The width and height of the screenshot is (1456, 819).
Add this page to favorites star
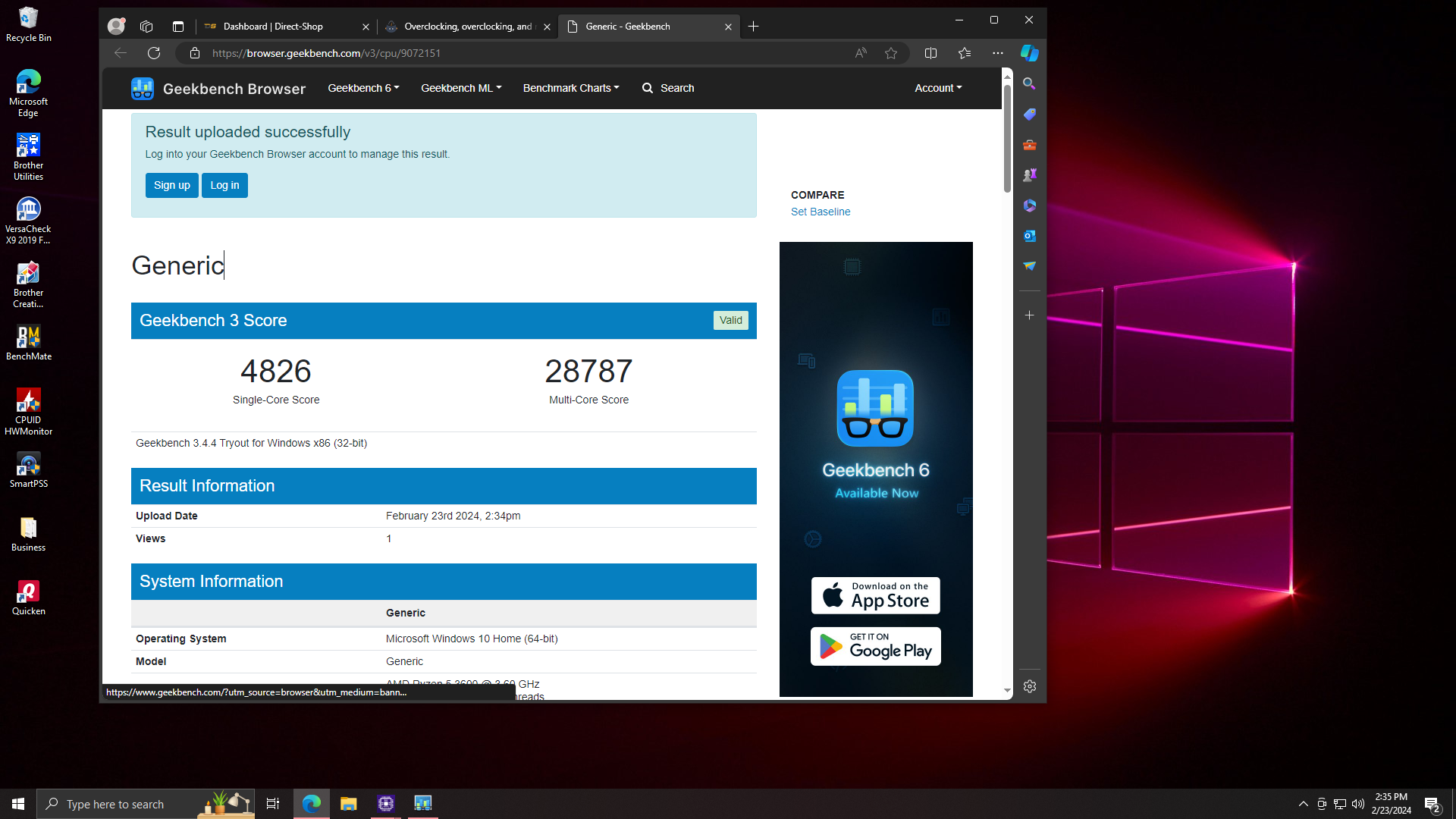[891, 53]
